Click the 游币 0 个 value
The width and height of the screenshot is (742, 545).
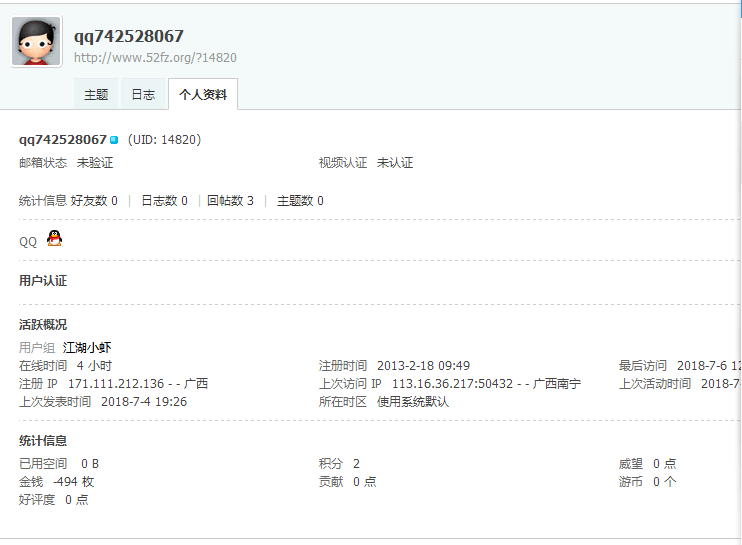[x=664, y=482]
